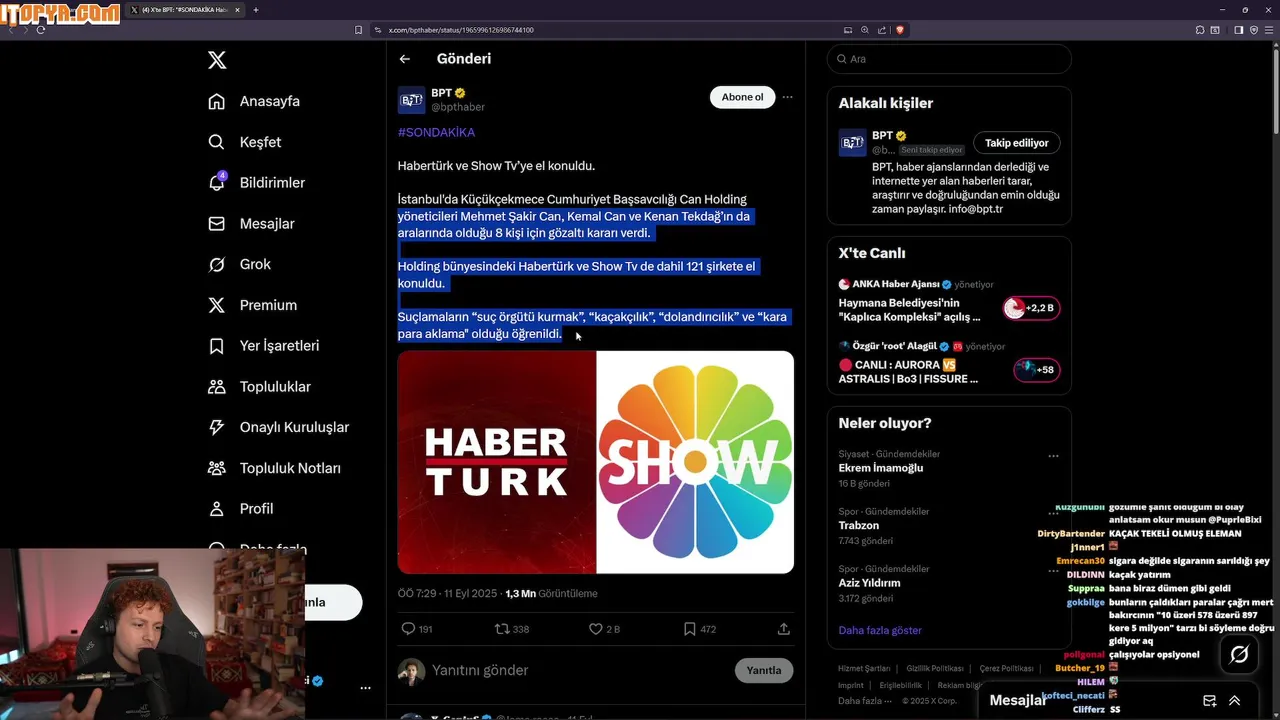Open the Trabzon trending topic
Screen dimensions: 1280x720
[x=859, y=525]
